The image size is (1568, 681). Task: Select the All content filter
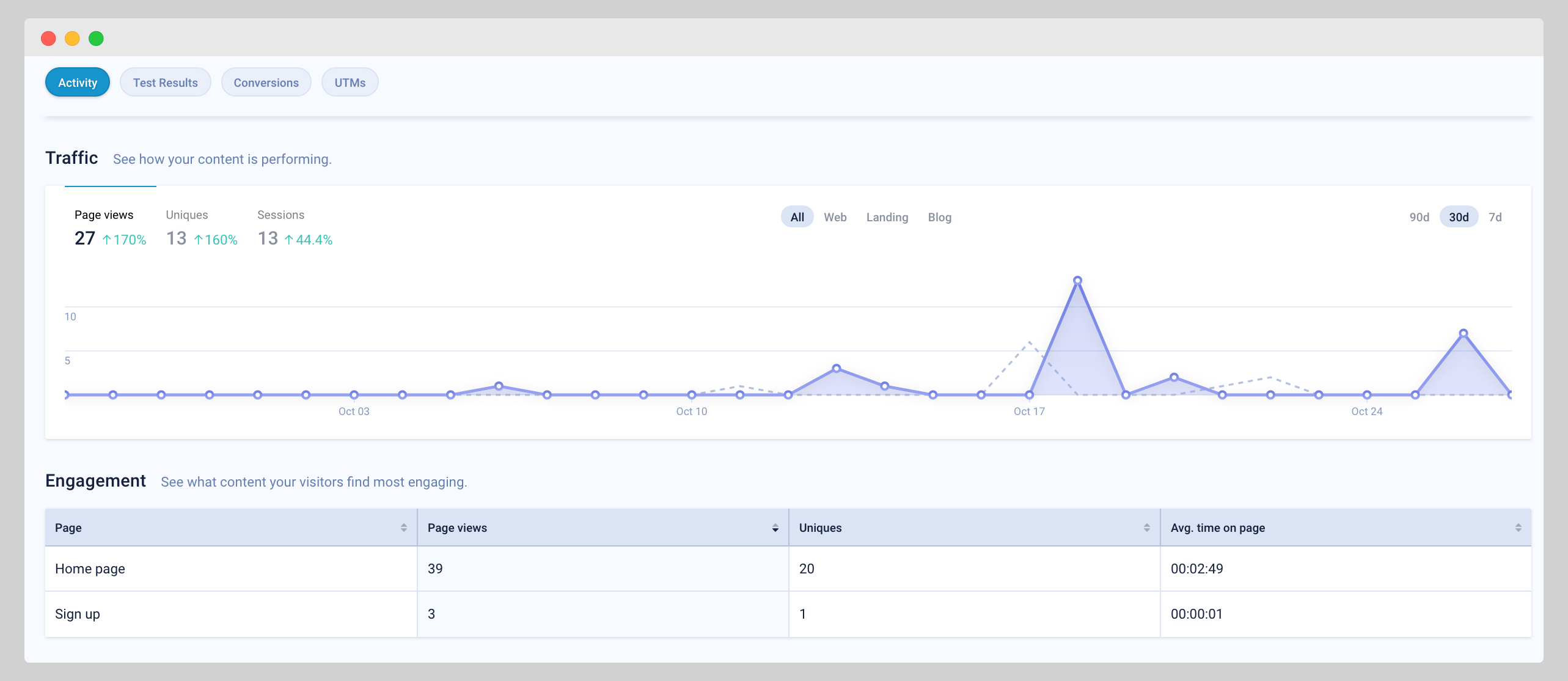797,216
